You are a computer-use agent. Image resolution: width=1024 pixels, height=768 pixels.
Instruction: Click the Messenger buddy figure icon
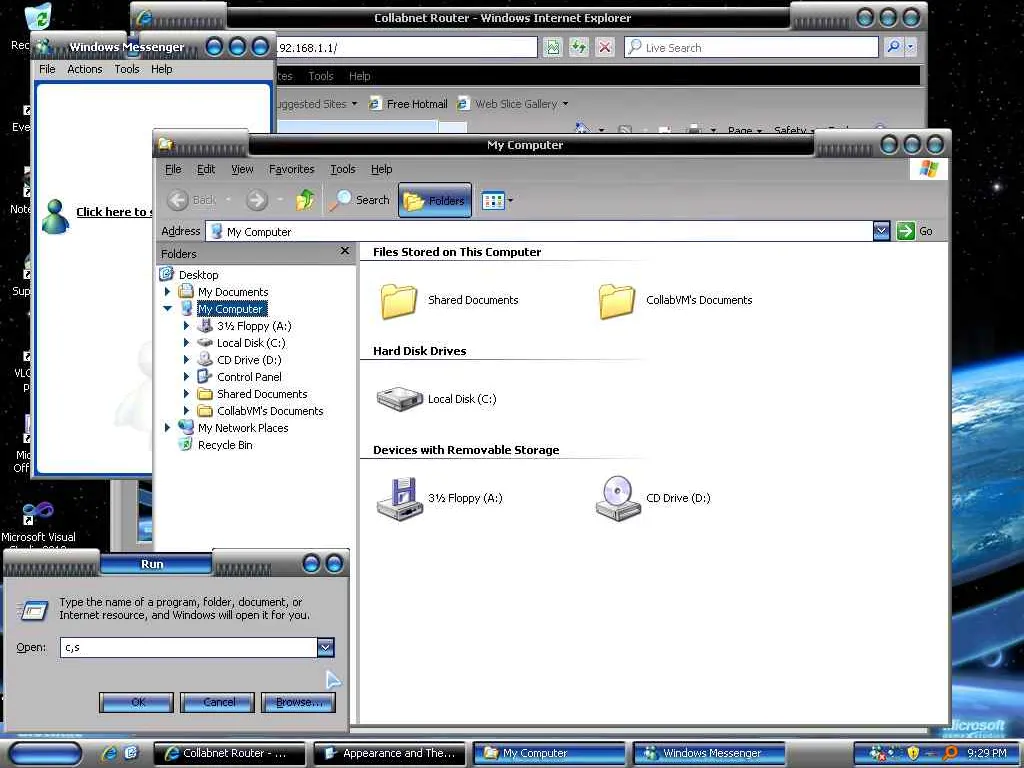coord(56,216)
